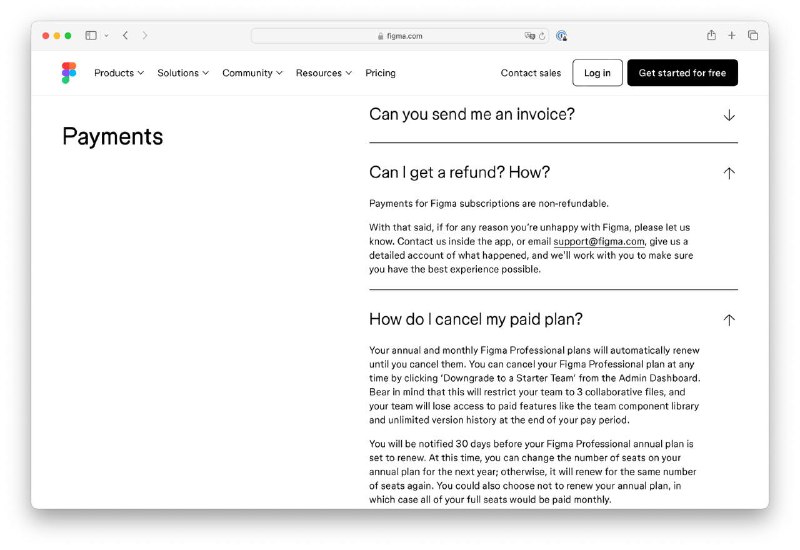Open the Solutions dropdown menu
800x550 pixels.
(183, 73)
